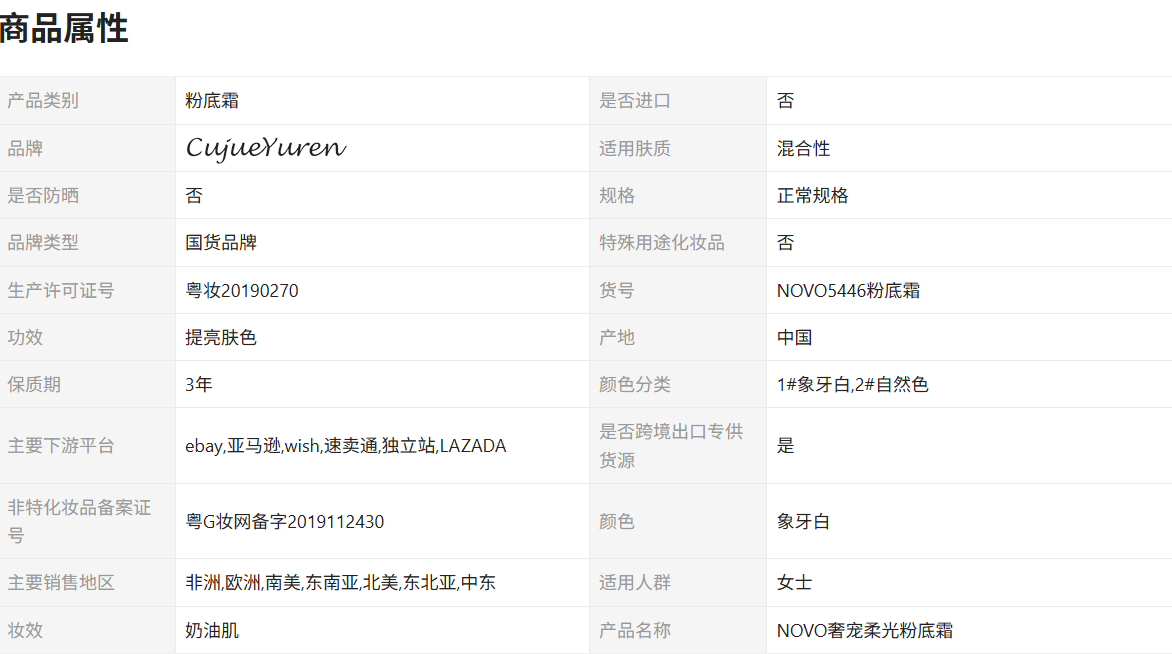1172x654 pixels.
Task: Select the "妆效" attribute label
Action: coord(25,631)
